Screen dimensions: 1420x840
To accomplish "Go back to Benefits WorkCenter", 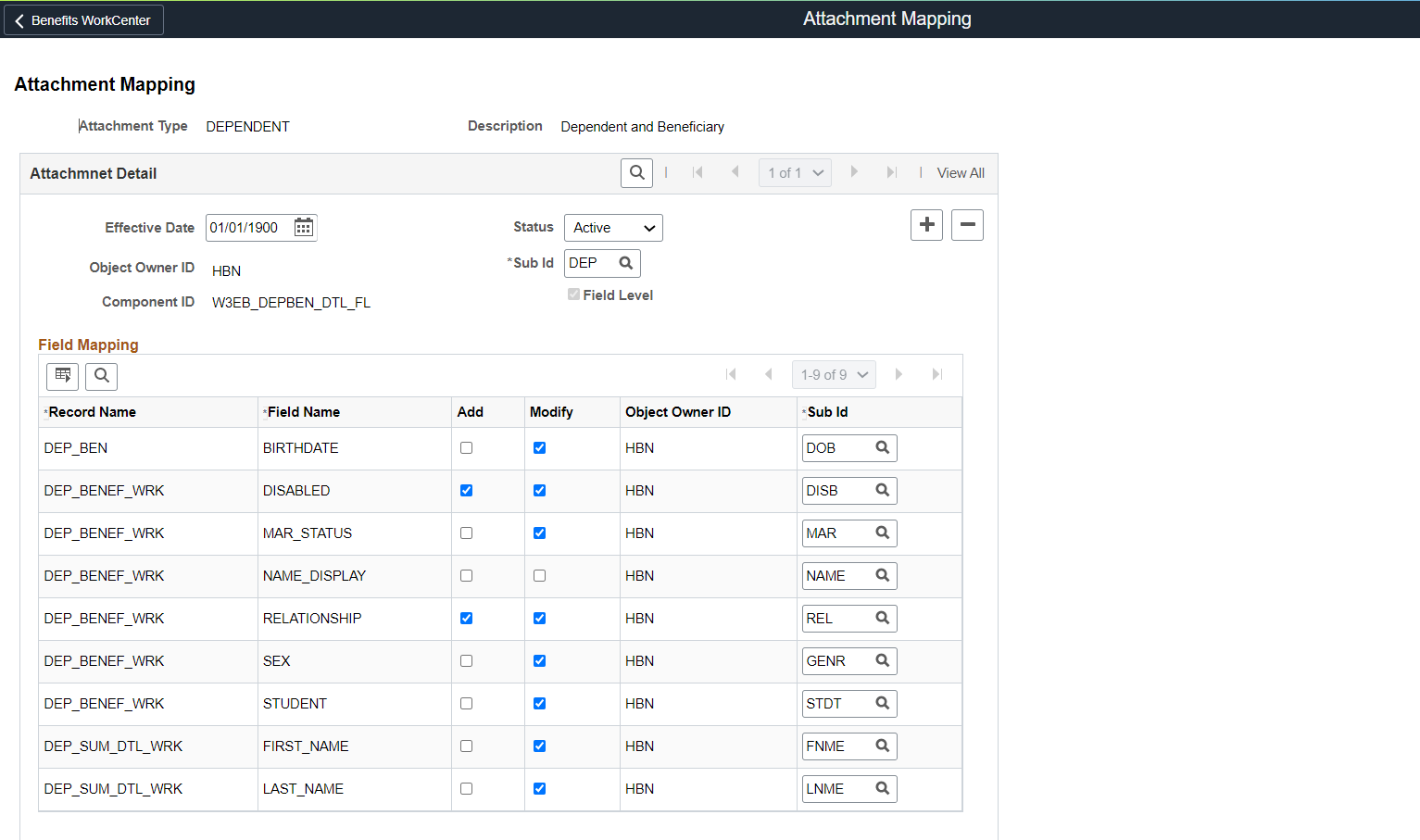I will click(x=83, y=20).
